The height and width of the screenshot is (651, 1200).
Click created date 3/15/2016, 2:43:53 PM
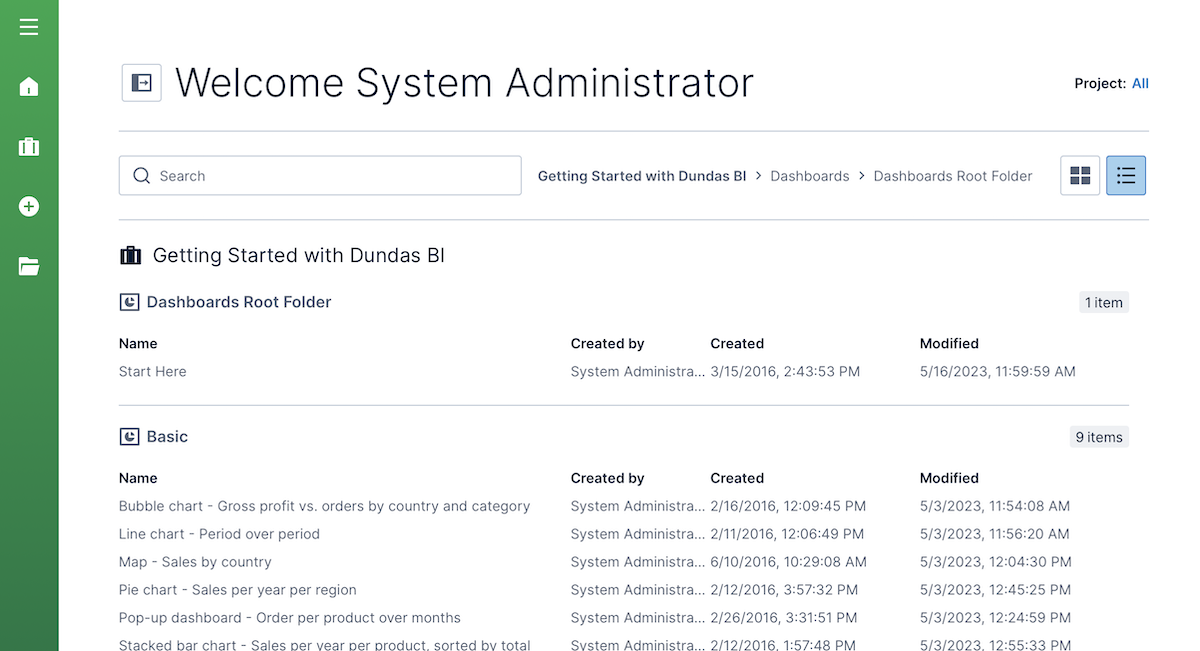pyautogui.click(x=785, y=372)
